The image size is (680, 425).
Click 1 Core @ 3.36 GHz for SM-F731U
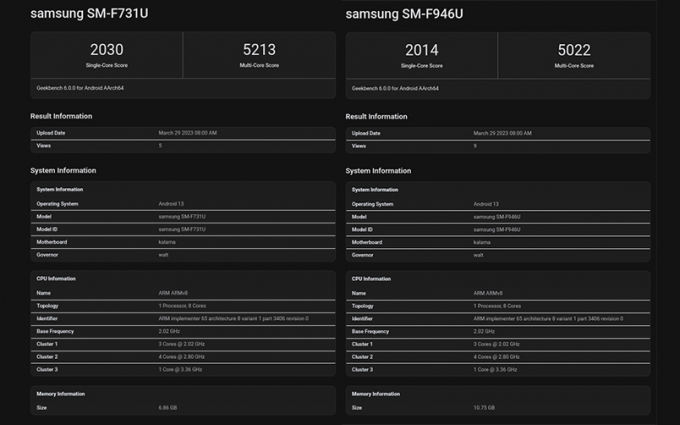pyautogui.click(x=180, y=369)
